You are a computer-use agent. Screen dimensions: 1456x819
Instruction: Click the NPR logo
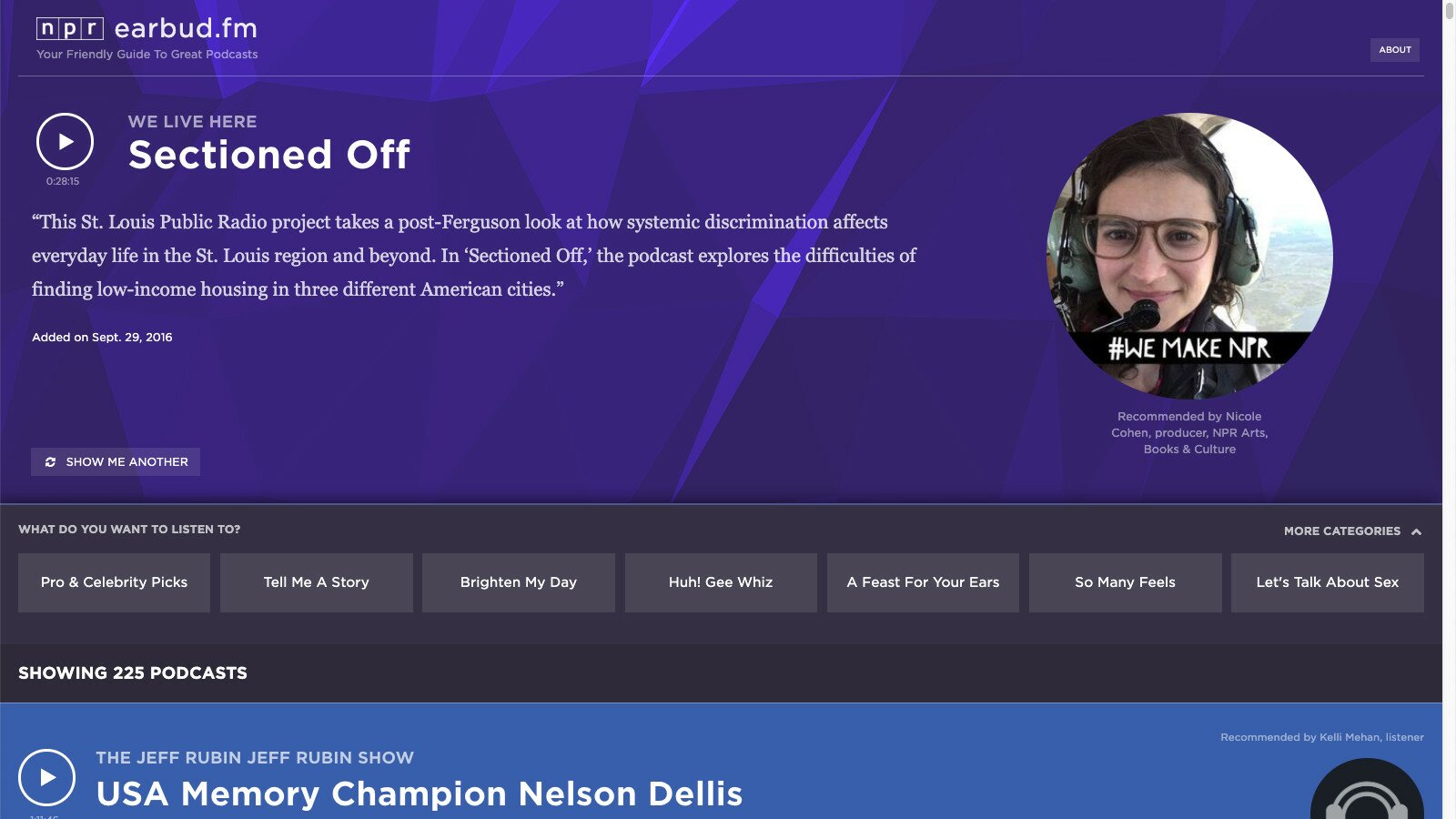point(69,29)
